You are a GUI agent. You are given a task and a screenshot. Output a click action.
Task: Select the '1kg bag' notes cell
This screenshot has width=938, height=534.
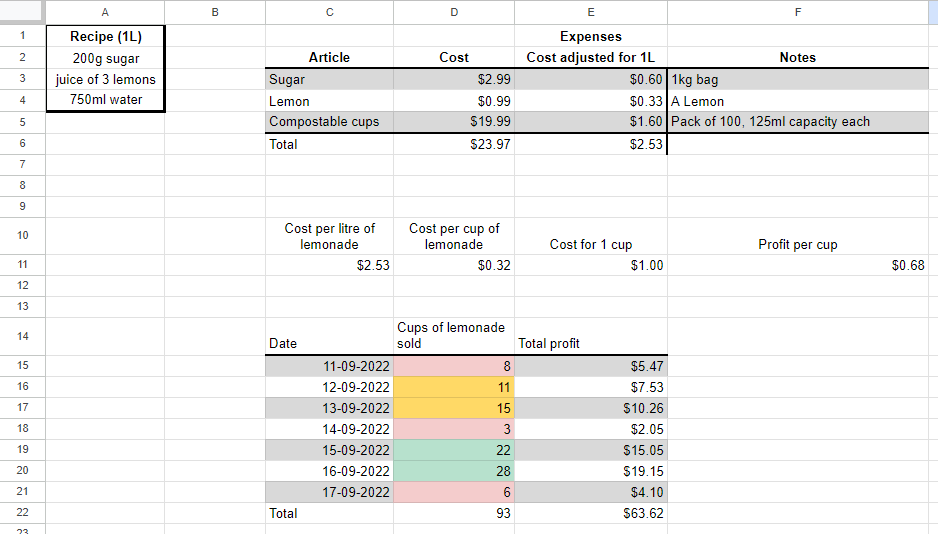pos(797,80)
